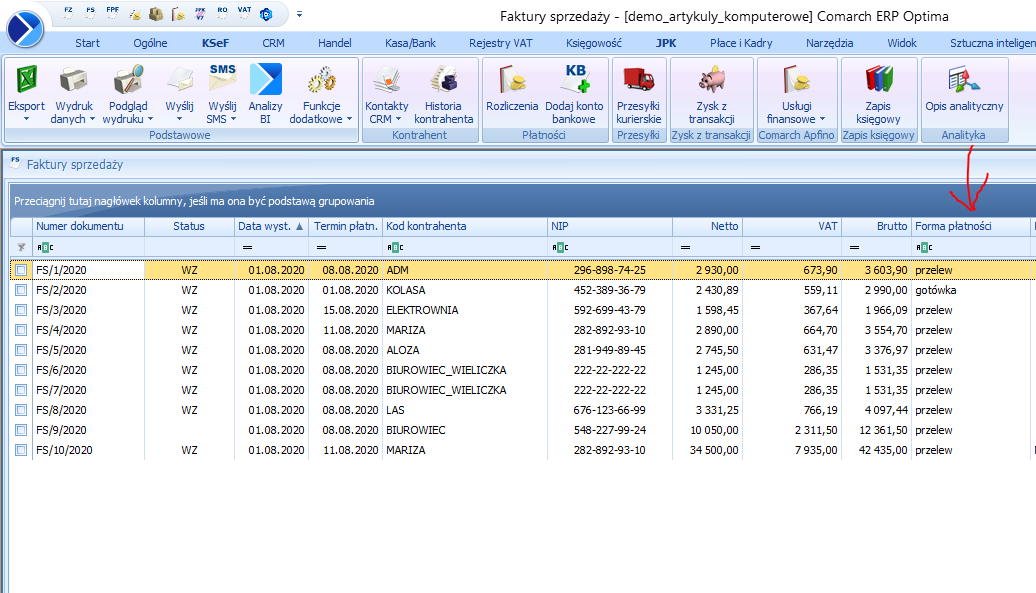Sort by the Kod kontrahenta column header
Viewport: 1036px width, 593px height.
(x=464, y=226)
